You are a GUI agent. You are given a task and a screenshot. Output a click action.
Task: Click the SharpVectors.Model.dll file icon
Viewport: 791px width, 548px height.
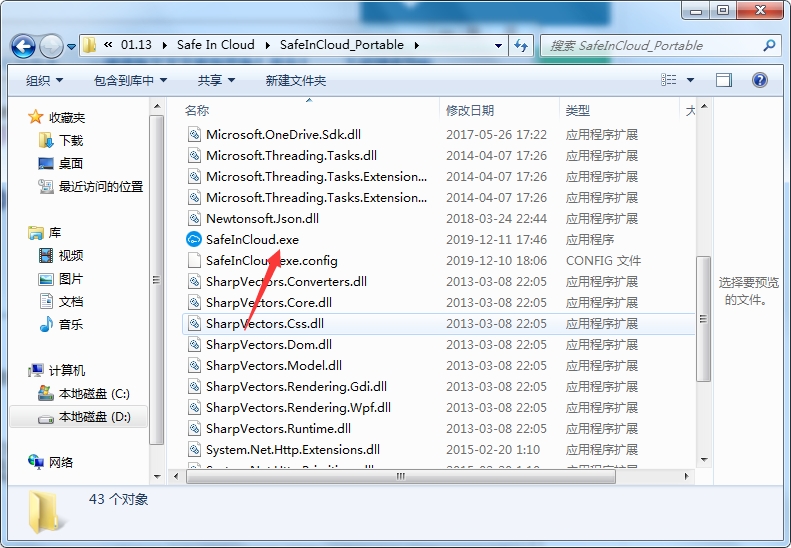coord(194,365)
